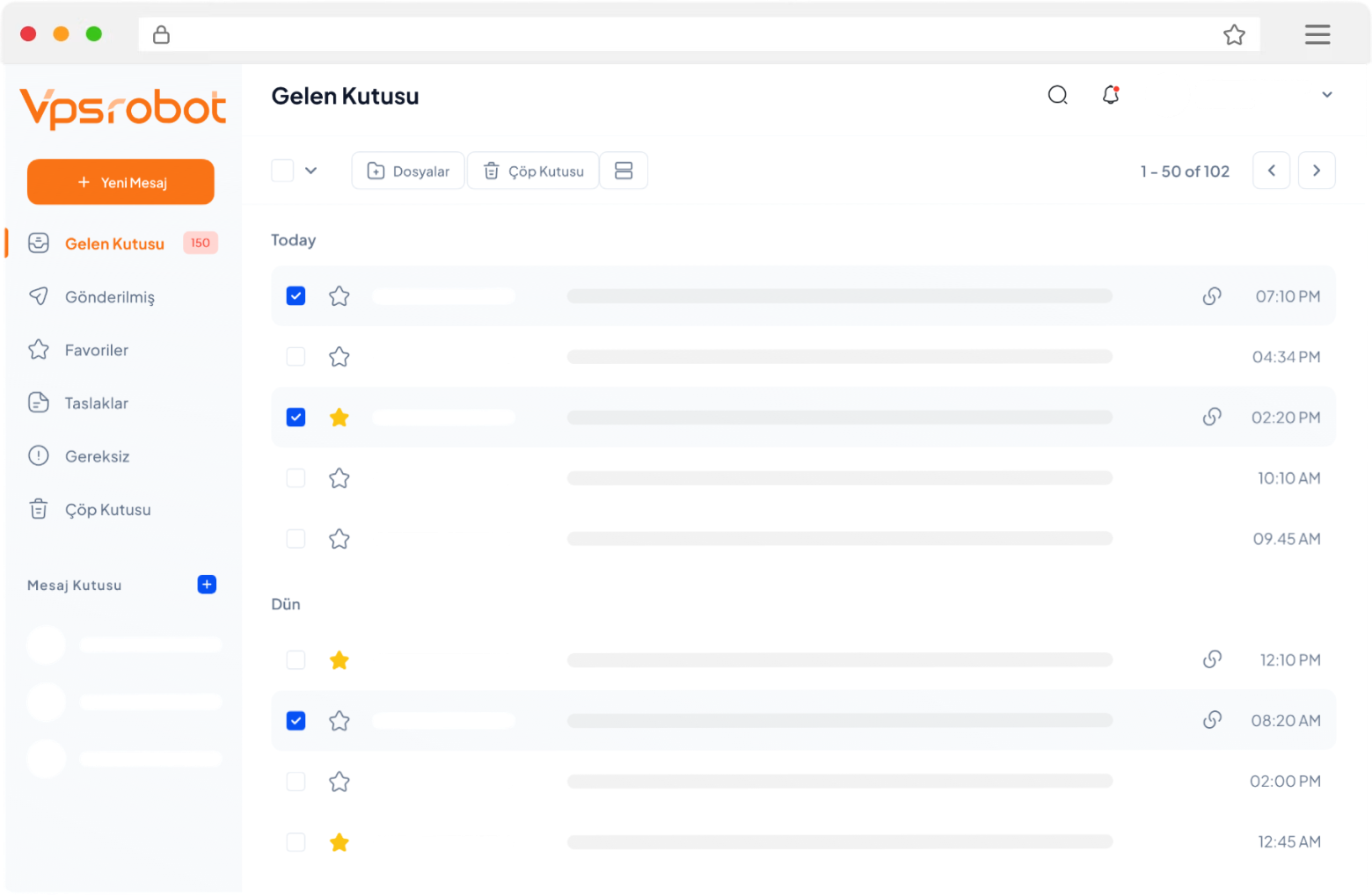Click the Yeni Mesaj button
The image size is (1372, 895).
(120, 182)
